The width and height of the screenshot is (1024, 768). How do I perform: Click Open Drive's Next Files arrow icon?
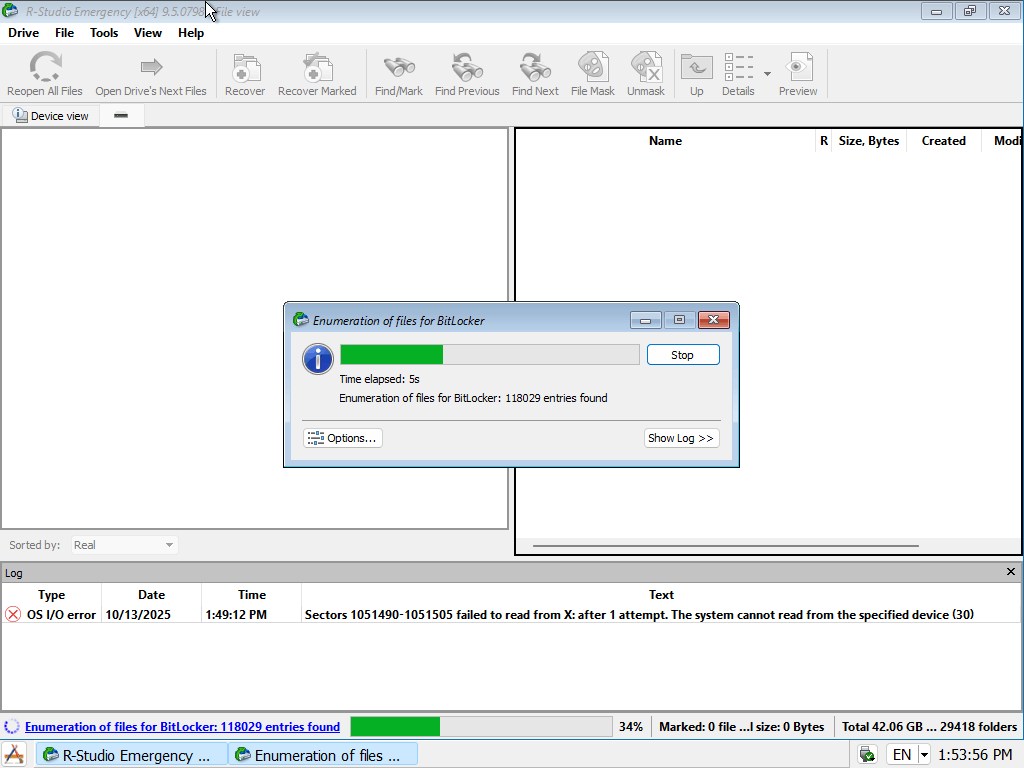pos(151,67)
